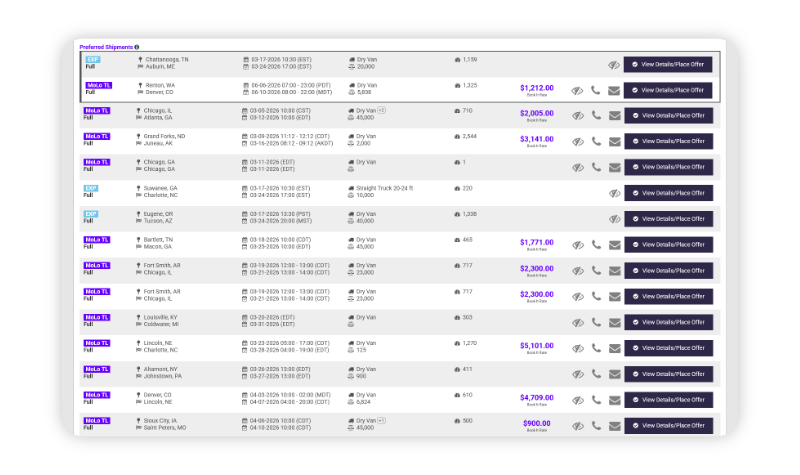This screenshot has width=800, height=475.
Task: Select the EXP badge on Chattanooga, TN row
Action: click(x=93, y=59)
